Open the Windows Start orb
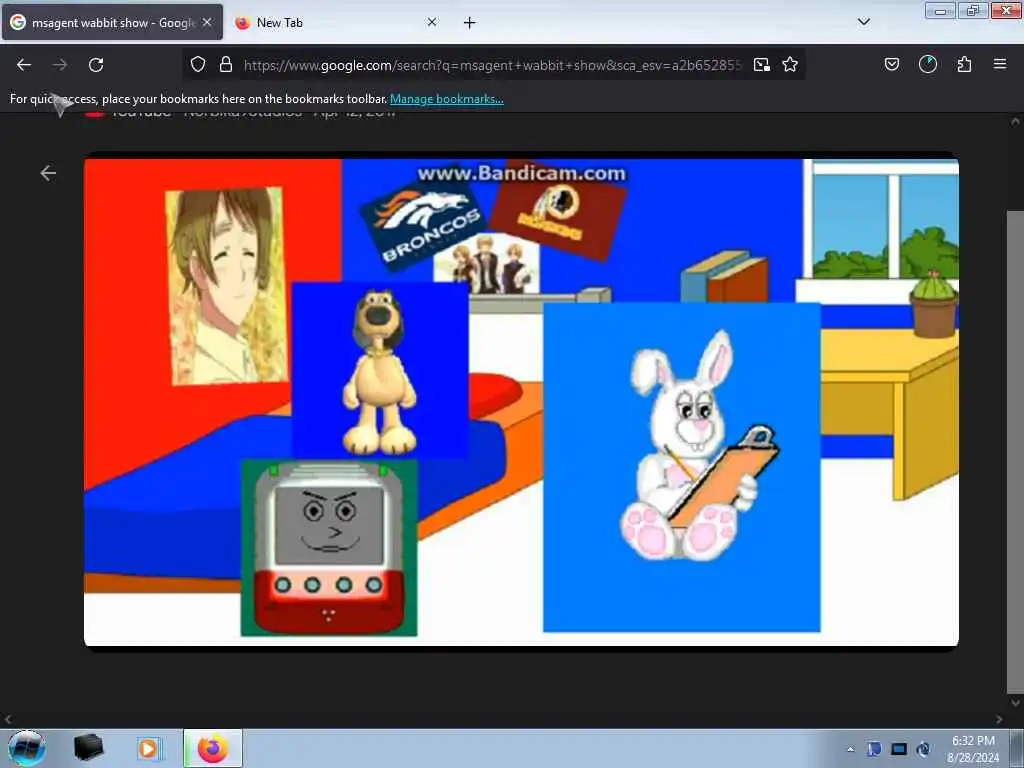The image size is (1024, 768). coord(27,748)
